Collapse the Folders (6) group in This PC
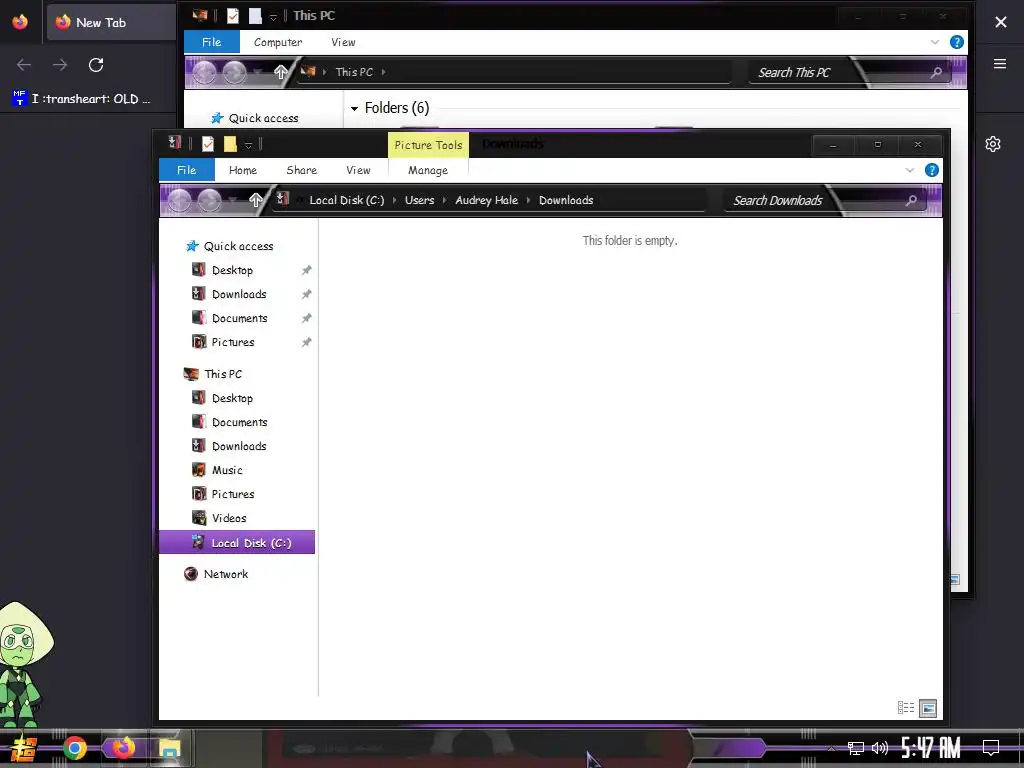1024x768 pixels. pyautogui.click(x=355, y=108)
